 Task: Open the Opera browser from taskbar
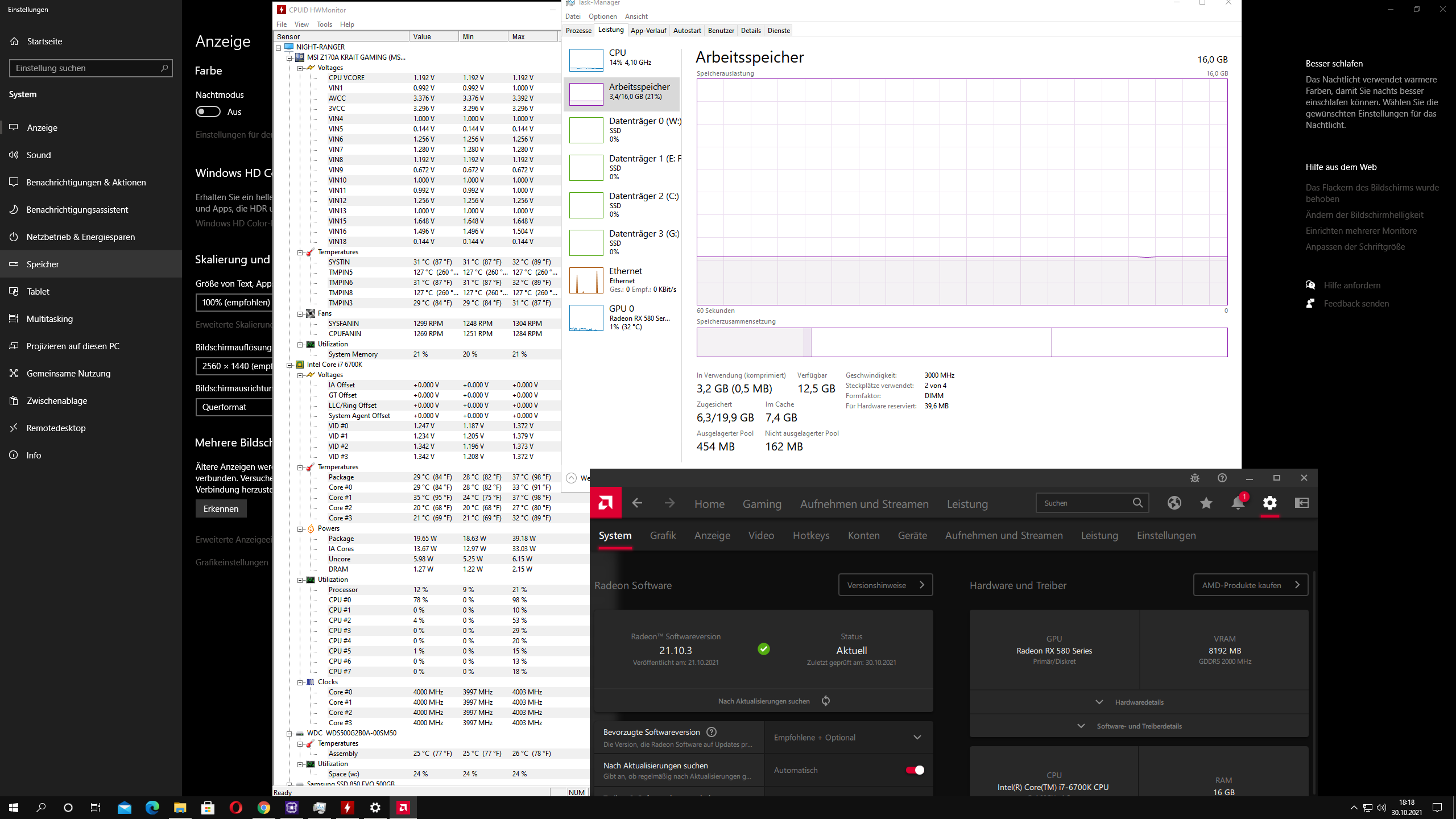click(235, 807)
